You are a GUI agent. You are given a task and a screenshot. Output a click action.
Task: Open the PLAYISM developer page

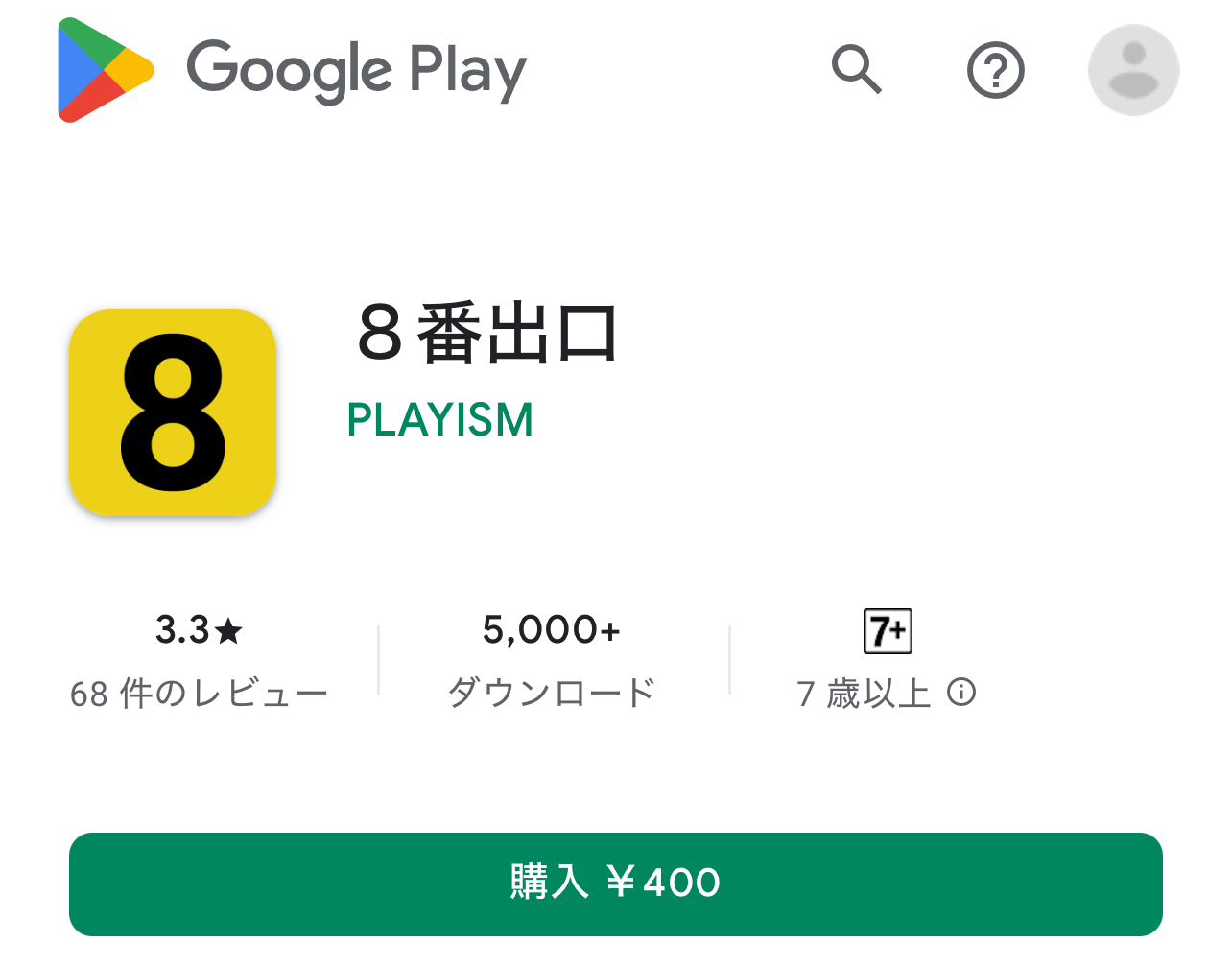coord(439,419)
